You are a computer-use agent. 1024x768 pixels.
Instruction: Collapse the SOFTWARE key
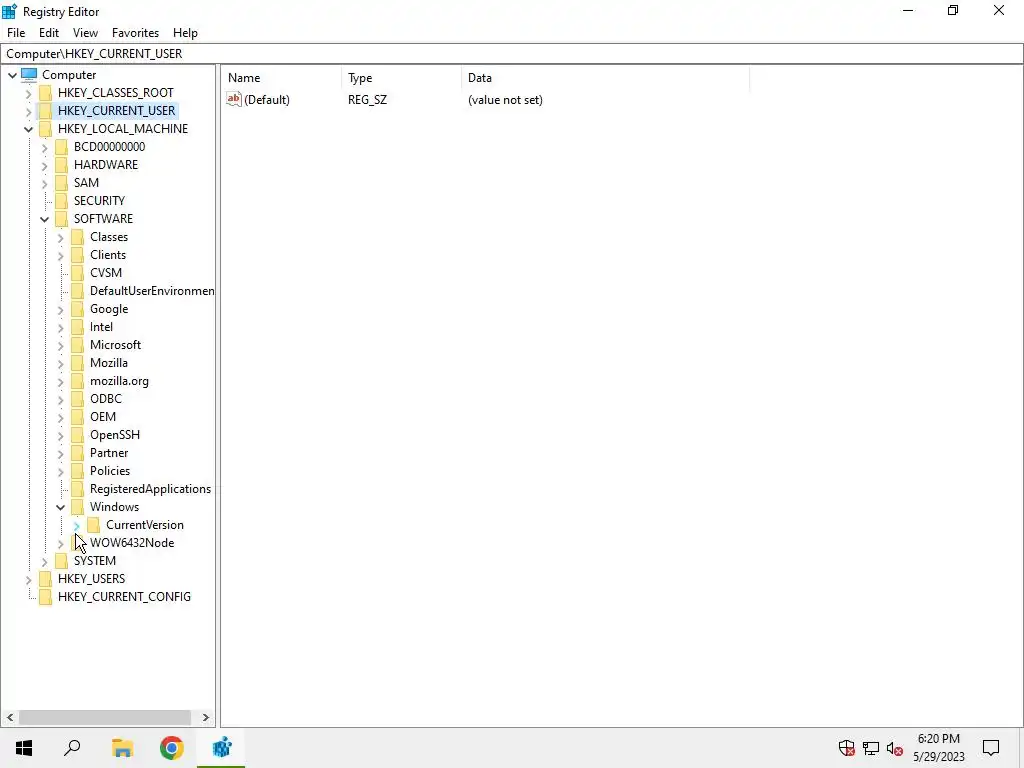pyautogui.click(x=44, y=219)
